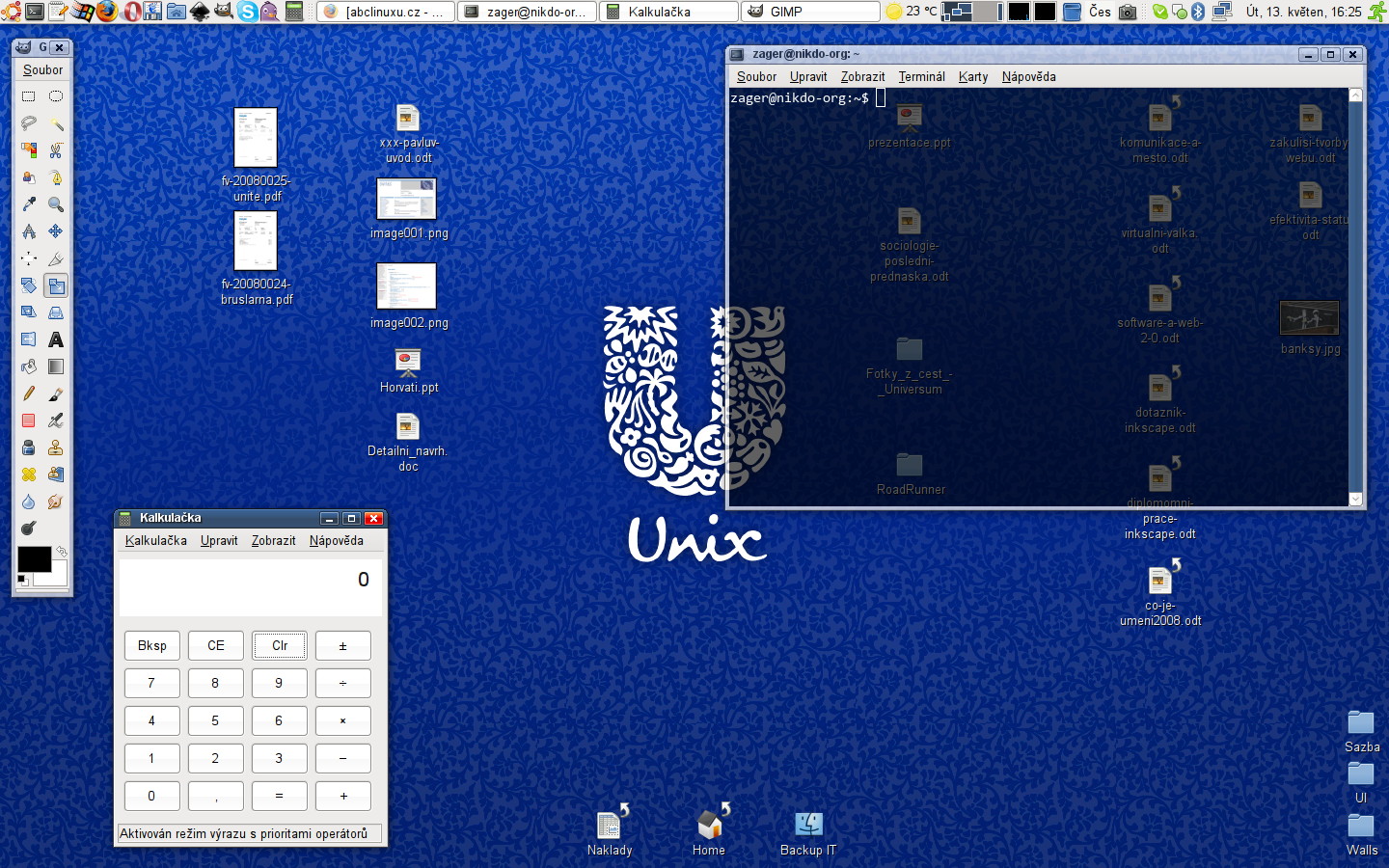Open the black foreground color swatch
Image resolution: width=1389 pixels, height=868 pixels.
pyautogui.click(x=33, y=557)
